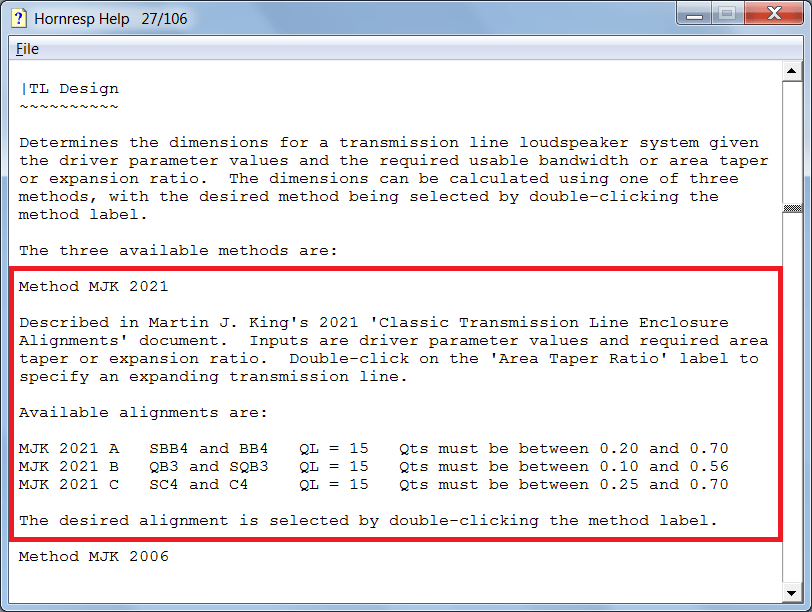Click the 'MJK 2021 C' alignment row
812x612 pixels.
pyautogui.click(x=374, y=485)
